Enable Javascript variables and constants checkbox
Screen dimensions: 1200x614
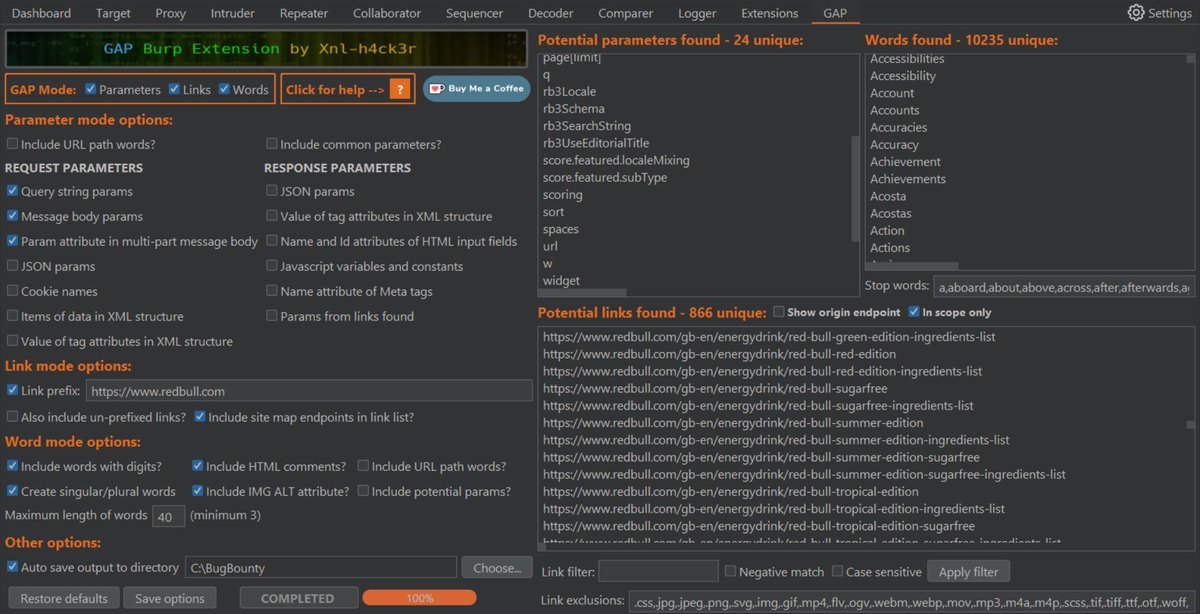(272, 266)
